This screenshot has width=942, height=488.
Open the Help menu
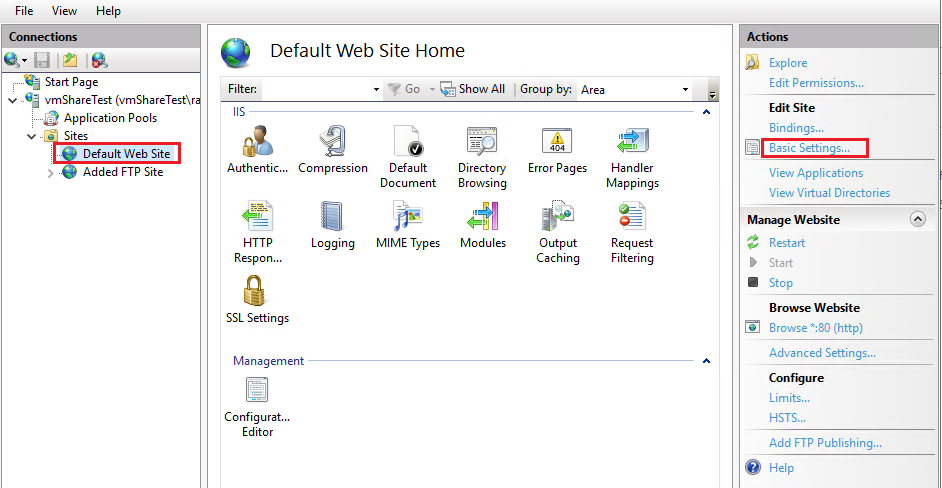pos(108,11)
